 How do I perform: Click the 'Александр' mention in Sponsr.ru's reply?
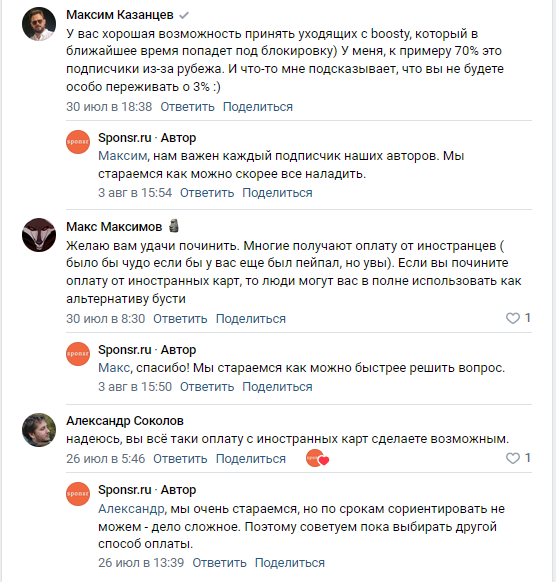click(x=131, y=509)
